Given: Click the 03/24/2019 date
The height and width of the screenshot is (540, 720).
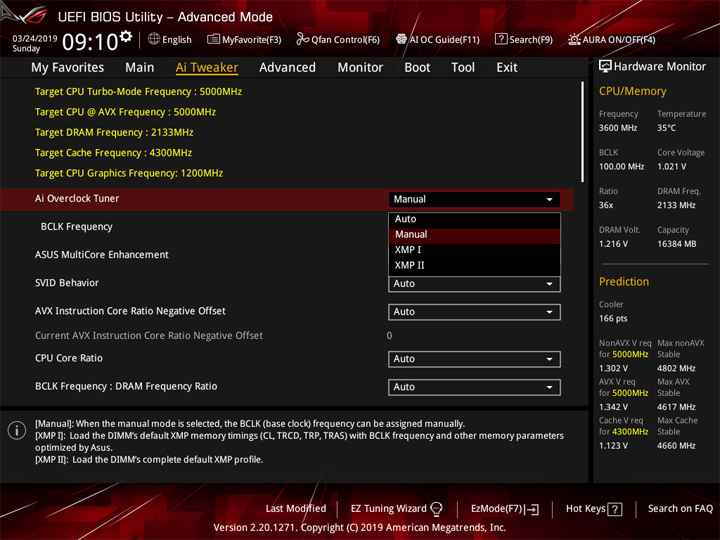Looking at the screenshot, I should (x=34, y=38).
